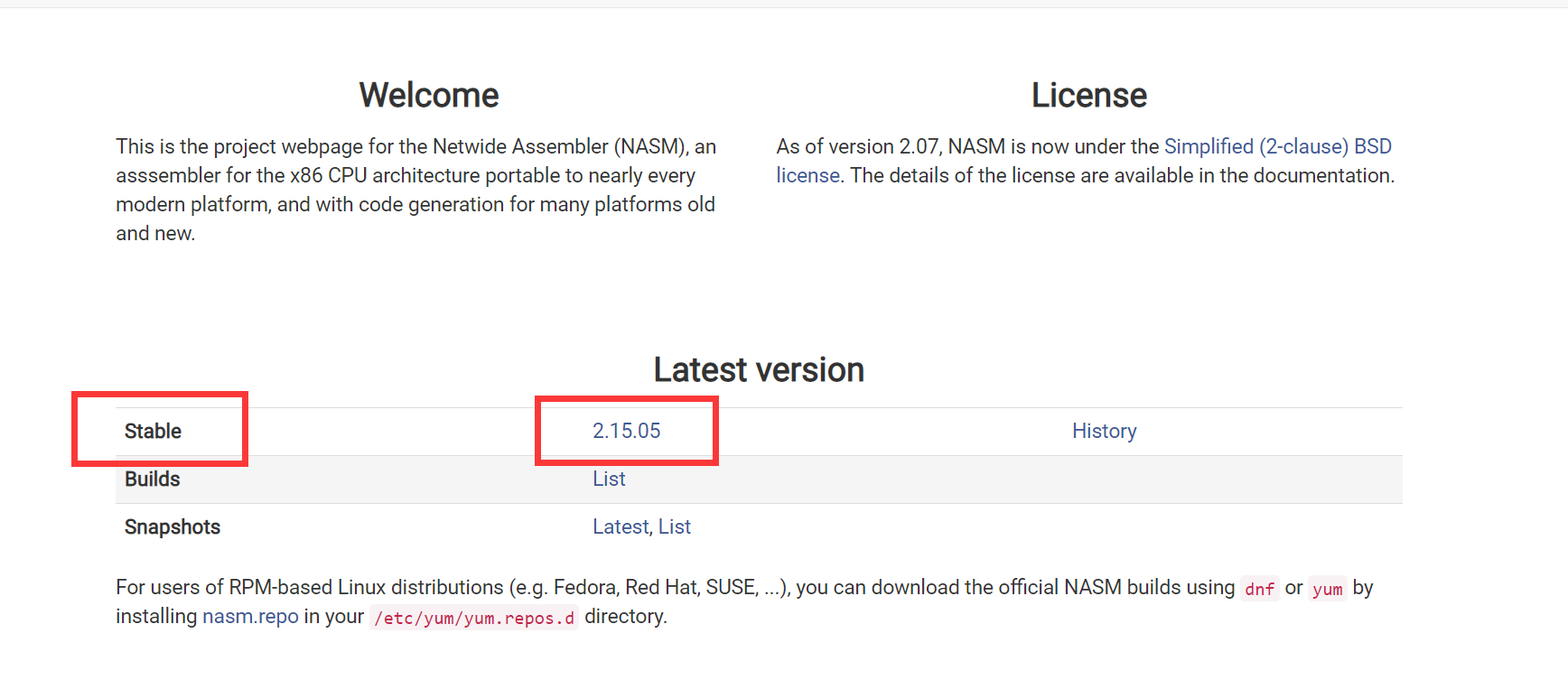
Task: Open stable version 2.15.05 link
Action: click(627, 431)
